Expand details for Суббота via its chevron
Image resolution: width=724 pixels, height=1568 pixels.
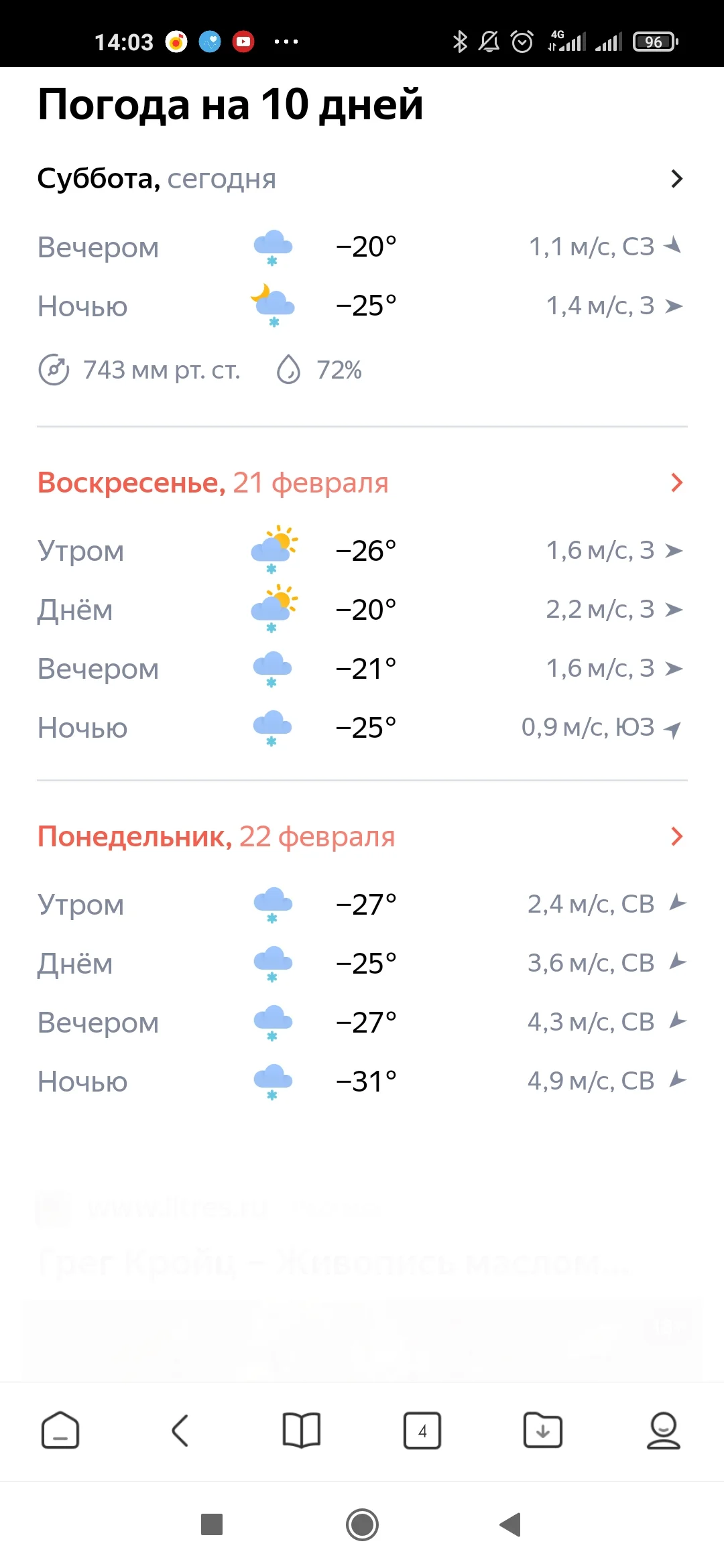tap(677, 179)
